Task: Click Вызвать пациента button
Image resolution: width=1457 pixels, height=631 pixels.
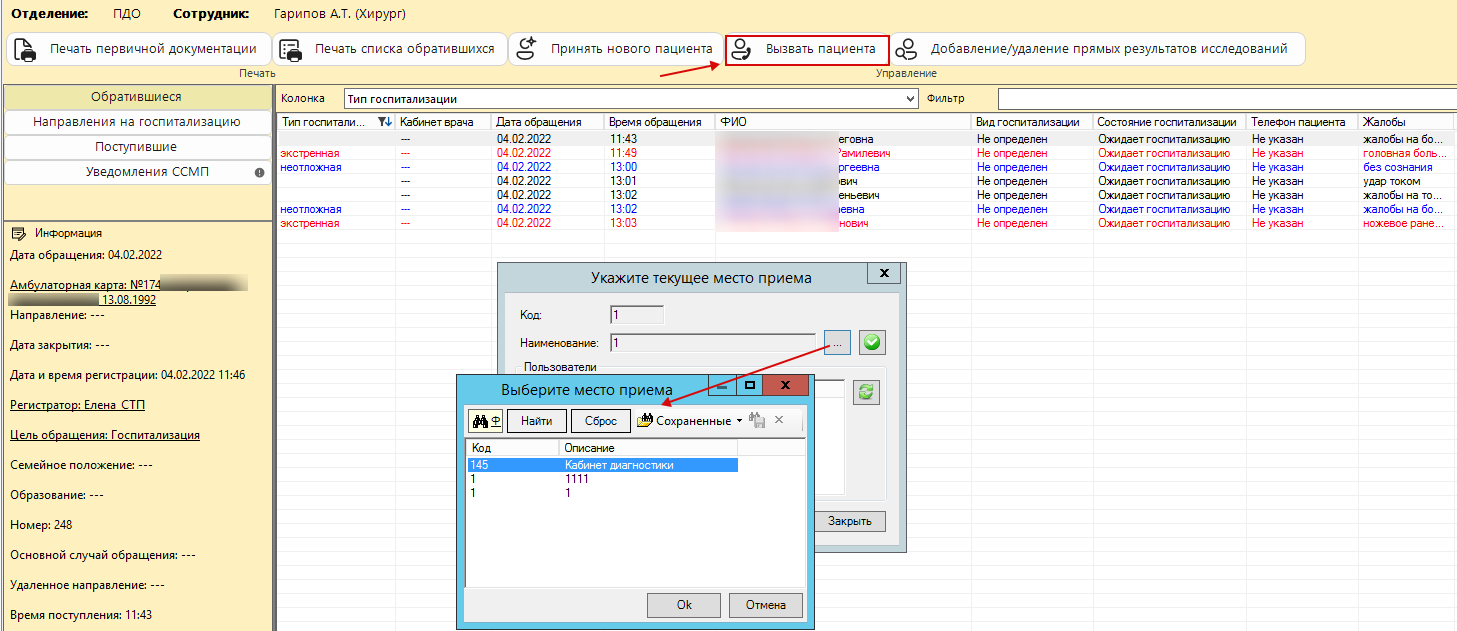Action: tap(807, 49)
